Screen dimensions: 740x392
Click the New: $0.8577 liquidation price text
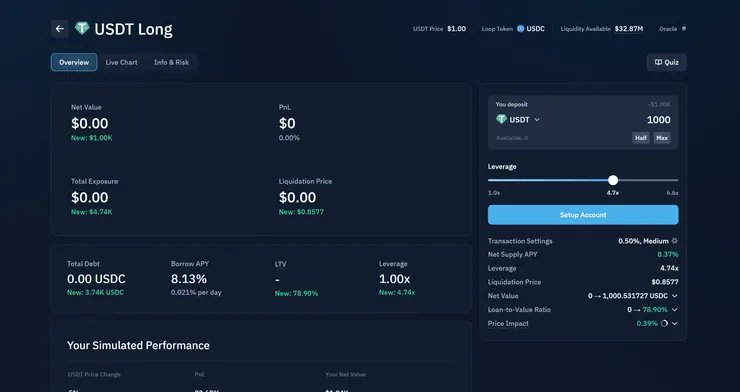301,212
